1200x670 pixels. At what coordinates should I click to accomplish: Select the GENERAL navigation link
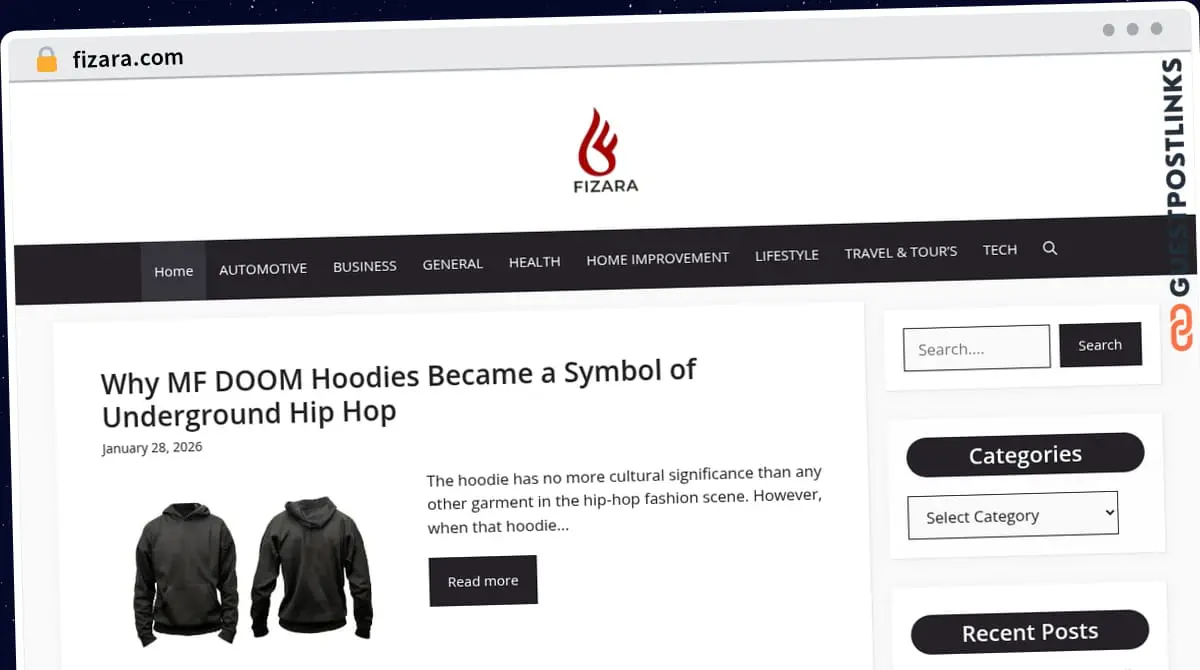coord(453,264)
